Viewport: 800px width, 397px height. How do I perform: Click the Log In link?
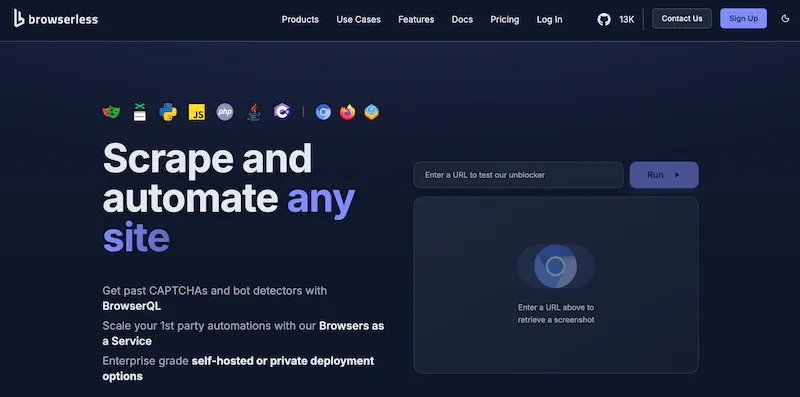click(x=549, y=19)
